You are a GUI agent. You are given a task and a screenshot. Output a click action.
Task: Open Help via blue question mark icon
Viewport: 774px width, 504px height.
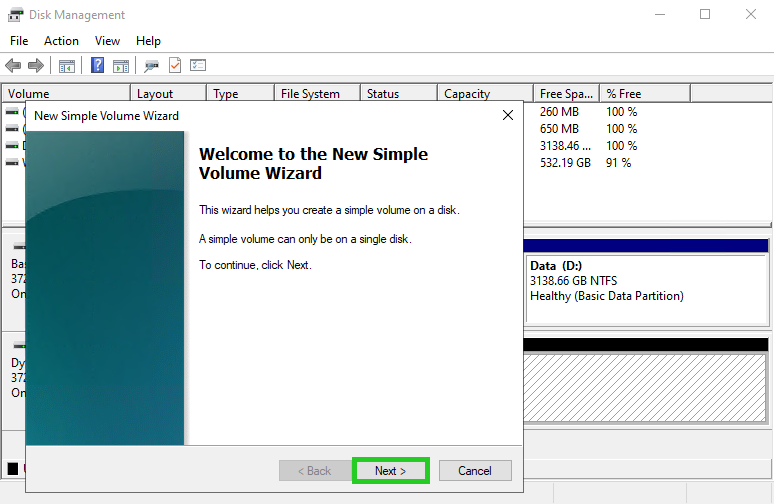(97, 65)
